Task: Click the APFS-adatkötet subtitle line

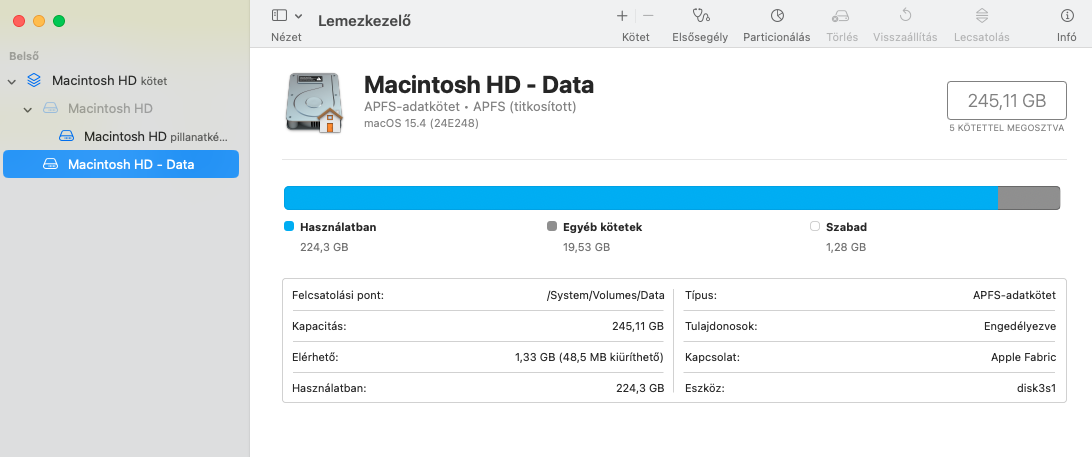Action: [470, 107]
